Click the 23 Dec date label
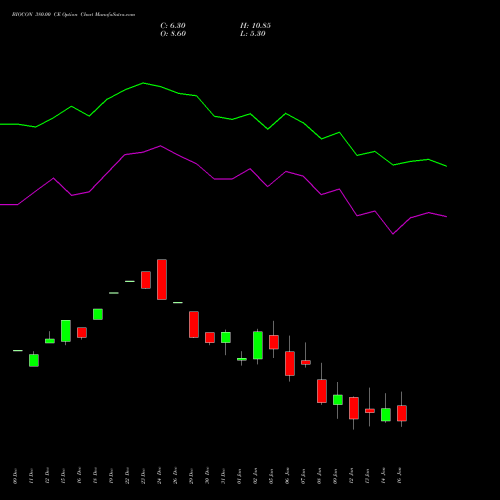 143,476
